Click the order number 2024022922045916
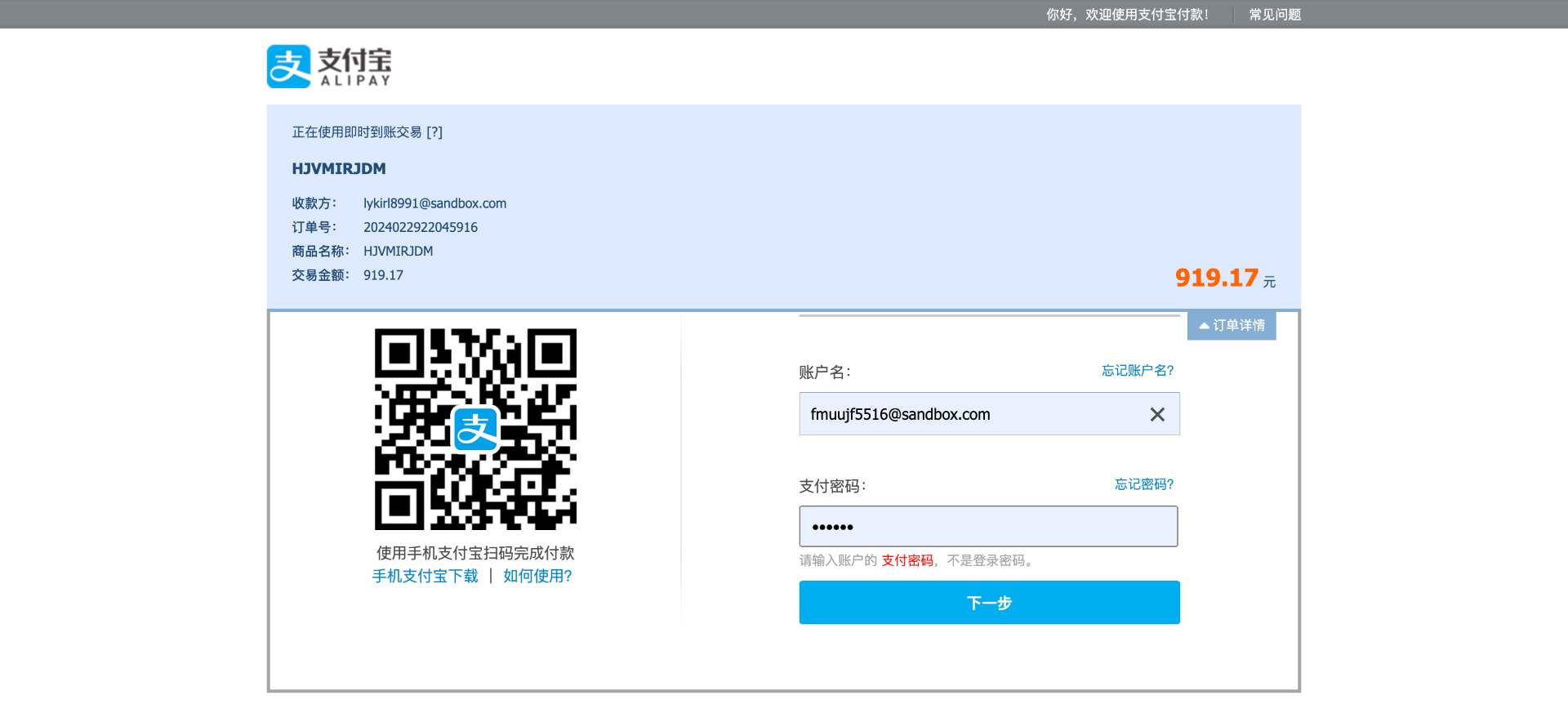 click(x=421, y=228)
